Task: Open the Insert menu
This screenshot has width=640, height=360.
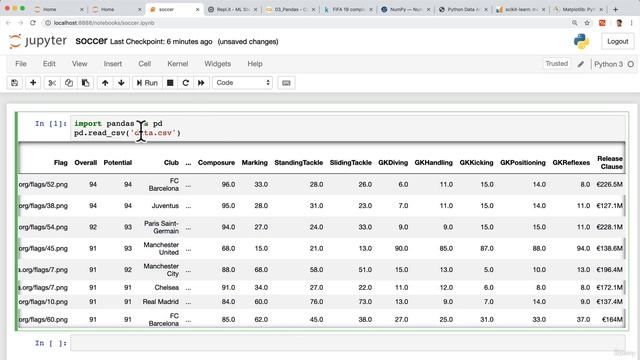Action: [113, 64]
